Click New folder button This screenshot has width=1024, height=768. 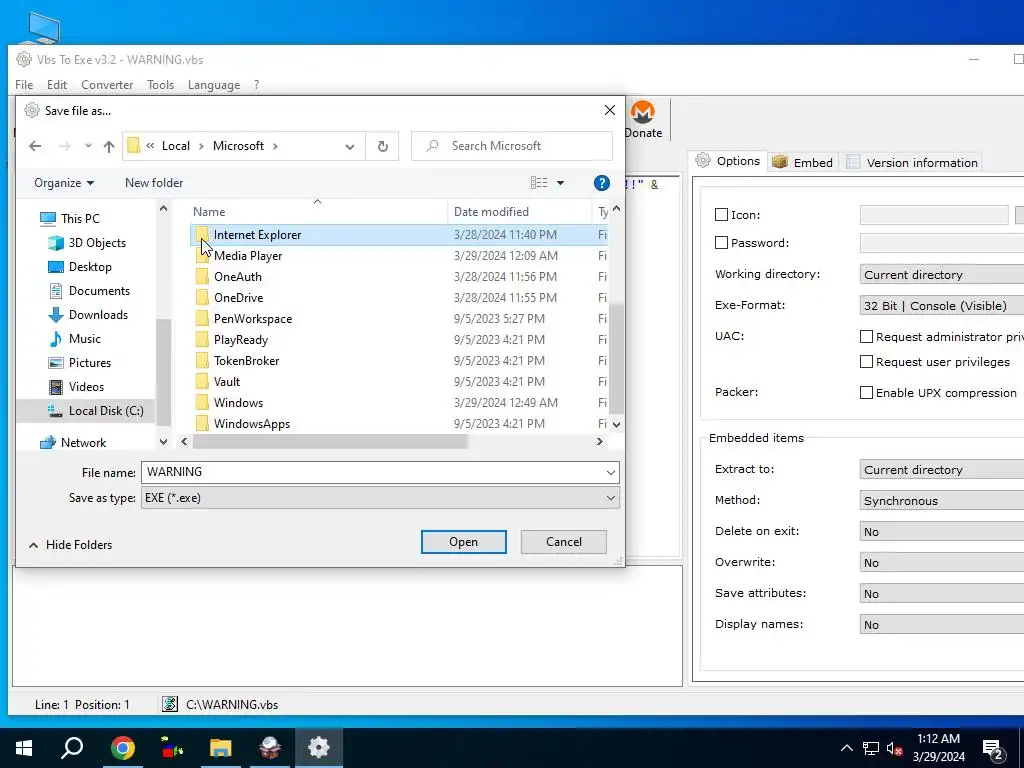point(154,184)
